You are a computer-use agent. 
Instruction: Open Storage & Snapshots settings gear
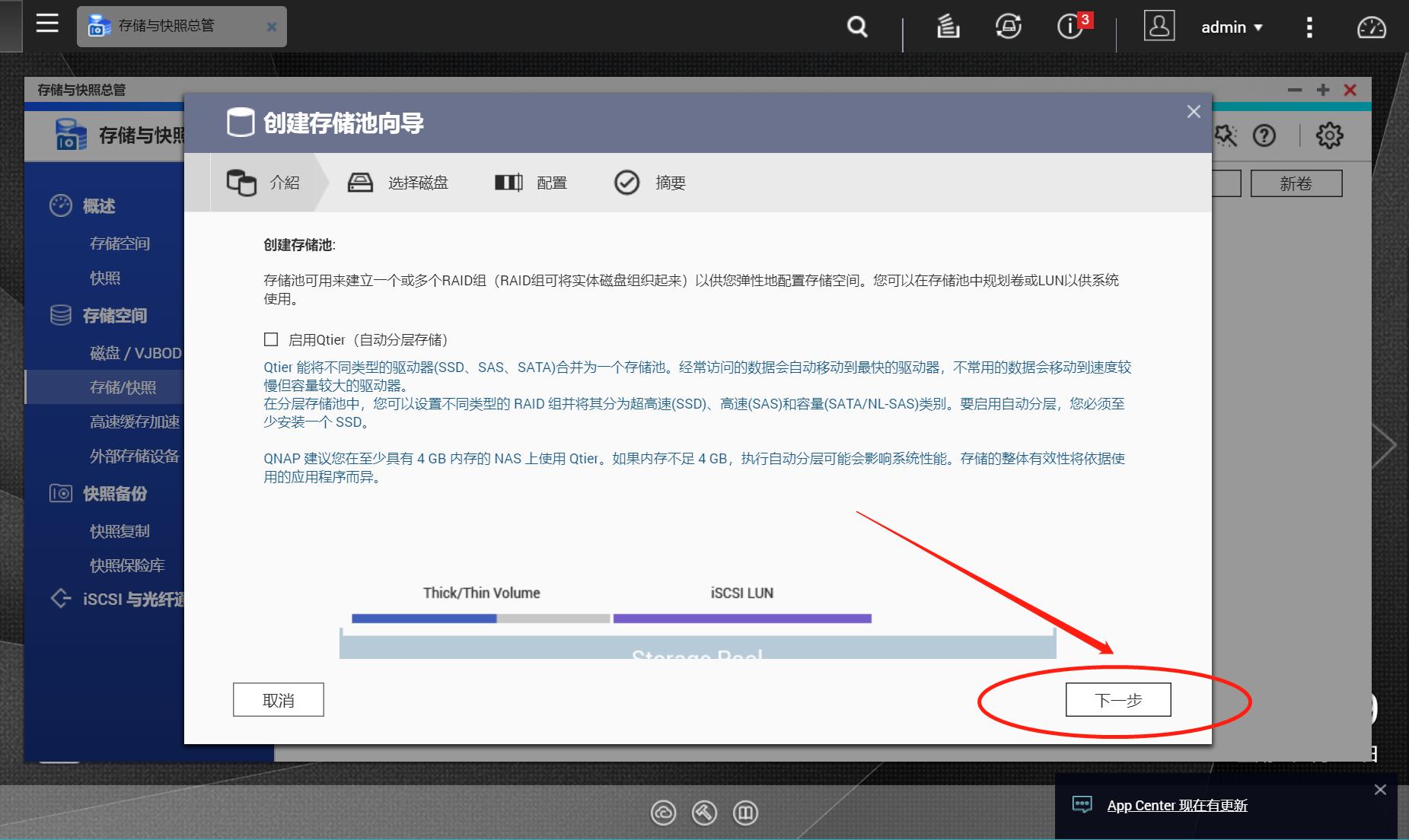pos(1328,135)
